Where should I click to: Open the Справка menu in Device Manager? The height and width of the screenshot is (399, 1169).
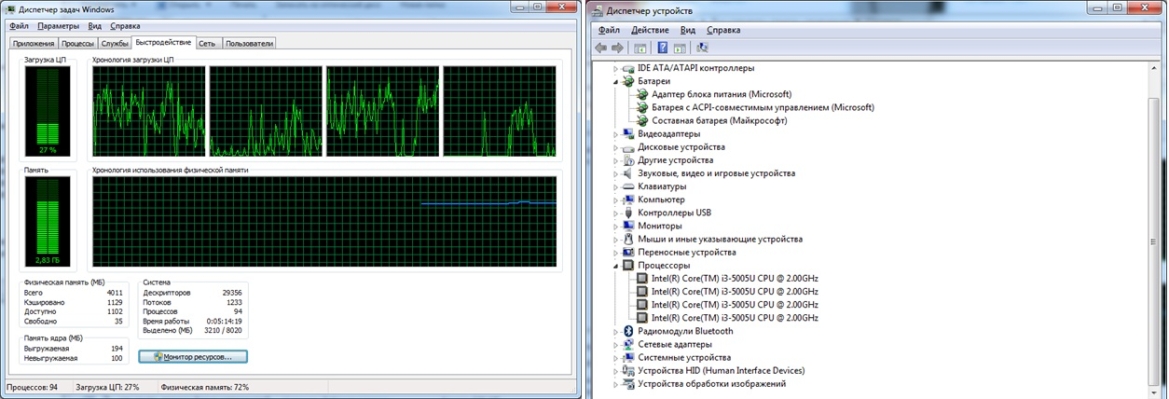723,31
